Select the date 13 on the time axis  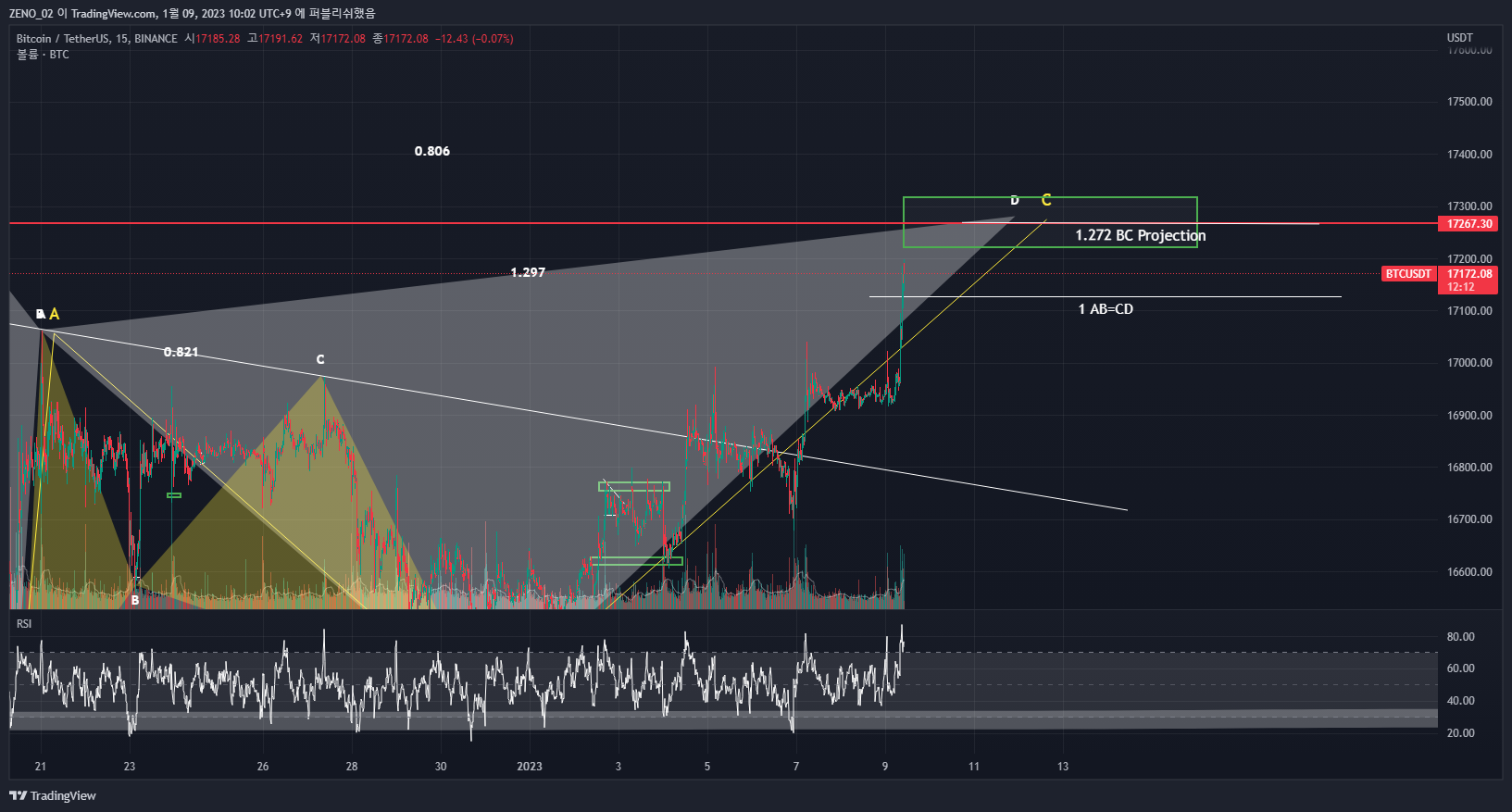[1063, 767]
